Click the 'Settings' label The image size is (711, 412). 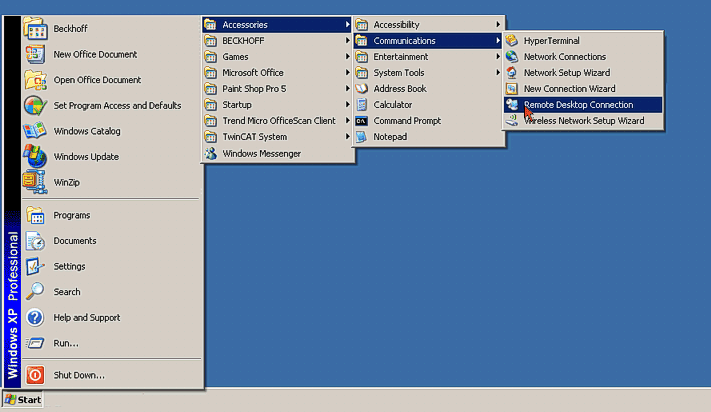point(69,267)
